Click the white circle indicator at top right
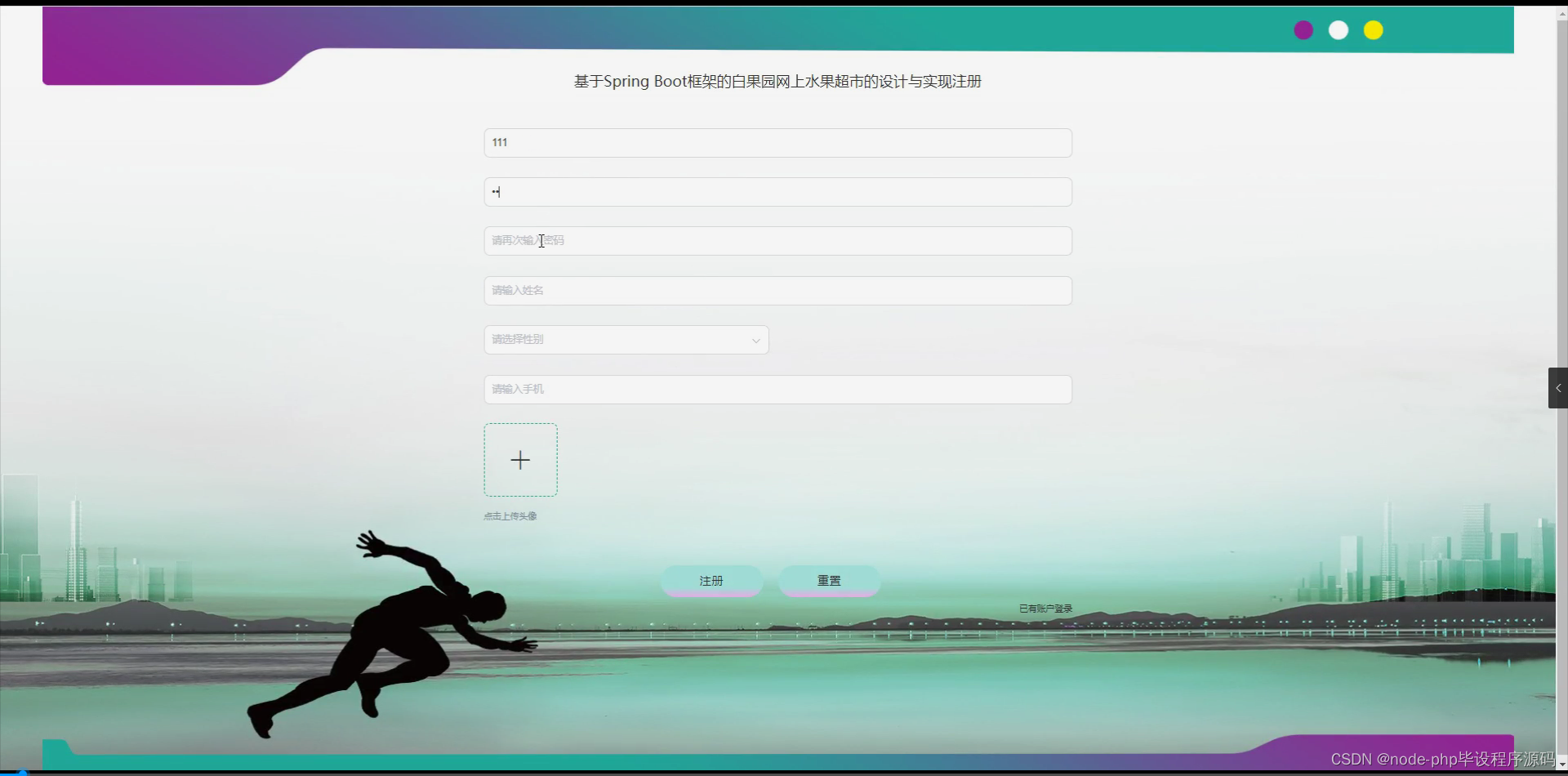This screenshot has width=1568, height=776. coord(1338,30)
